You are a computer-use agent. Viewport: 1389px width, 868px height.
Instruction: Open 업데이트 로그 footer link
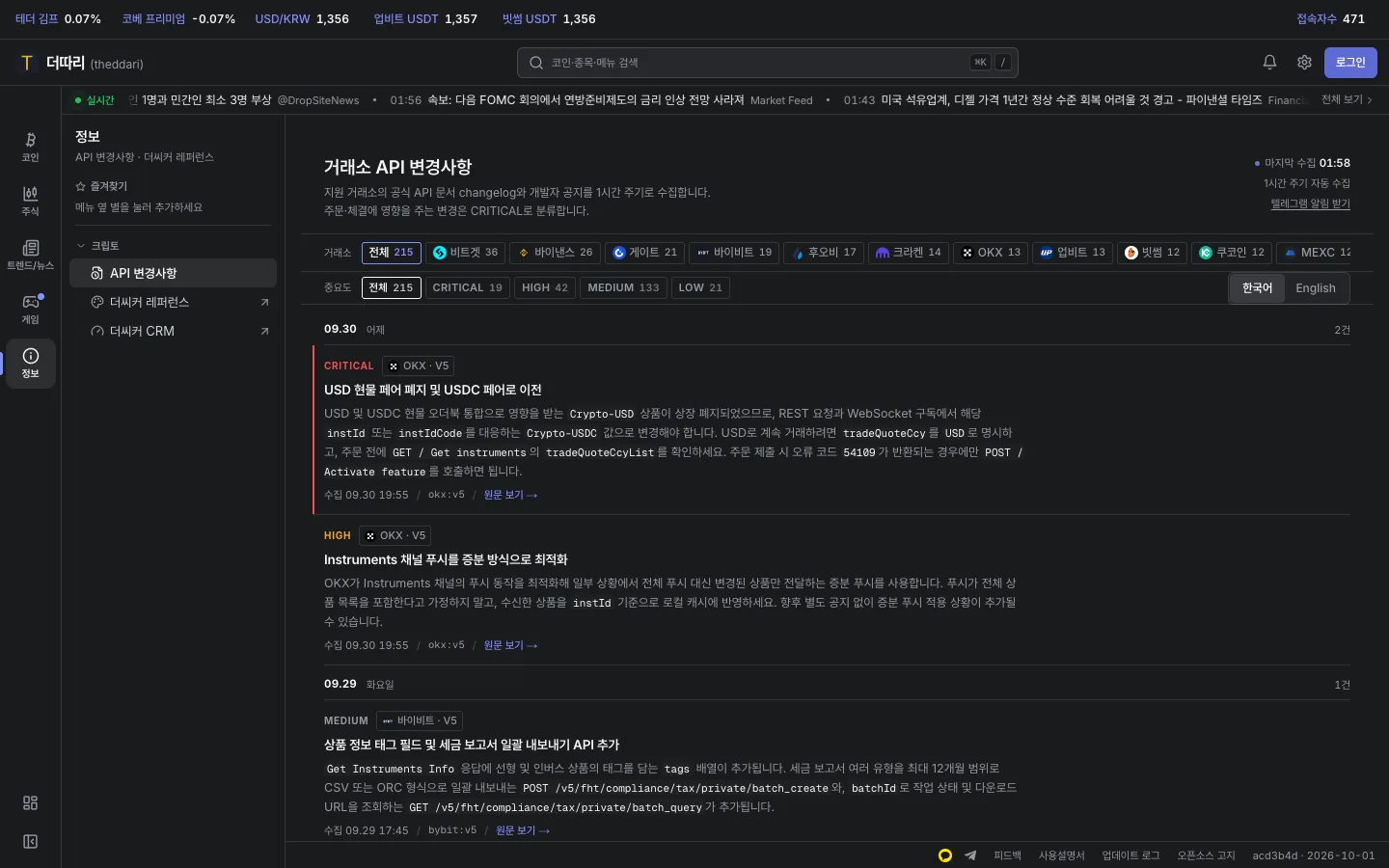(x=1130, y=855)
